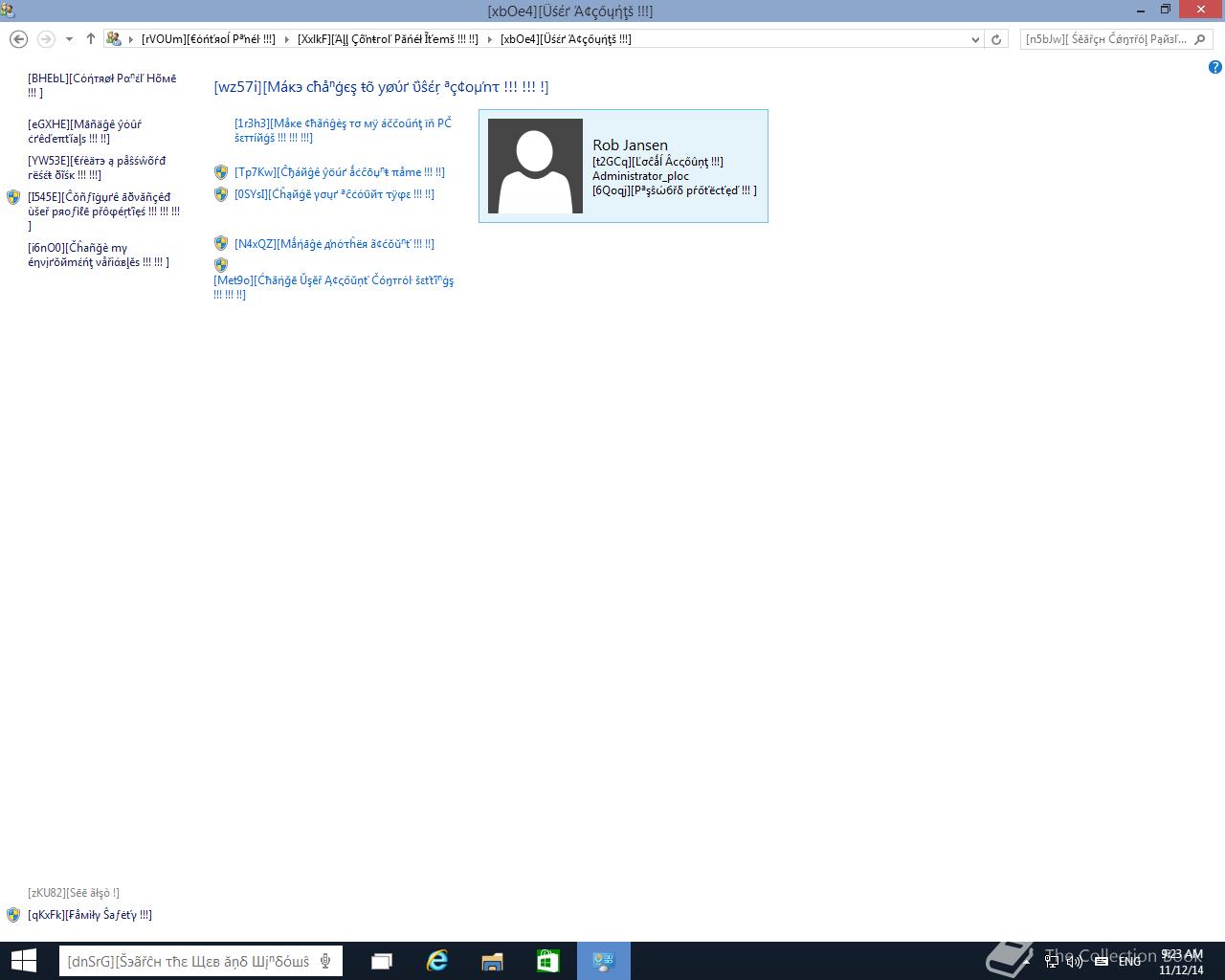Expand breadcrumb arrow after All Control Panel Items
Viewport: 1225px width, 980px height.
click(489, 39)
